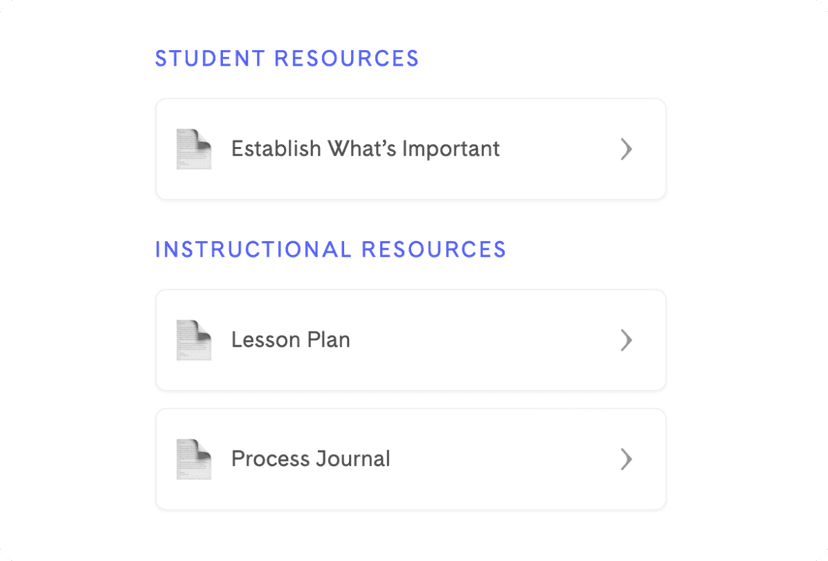Open the Lesson Plan resource card
828x561 pixels.
411,340
